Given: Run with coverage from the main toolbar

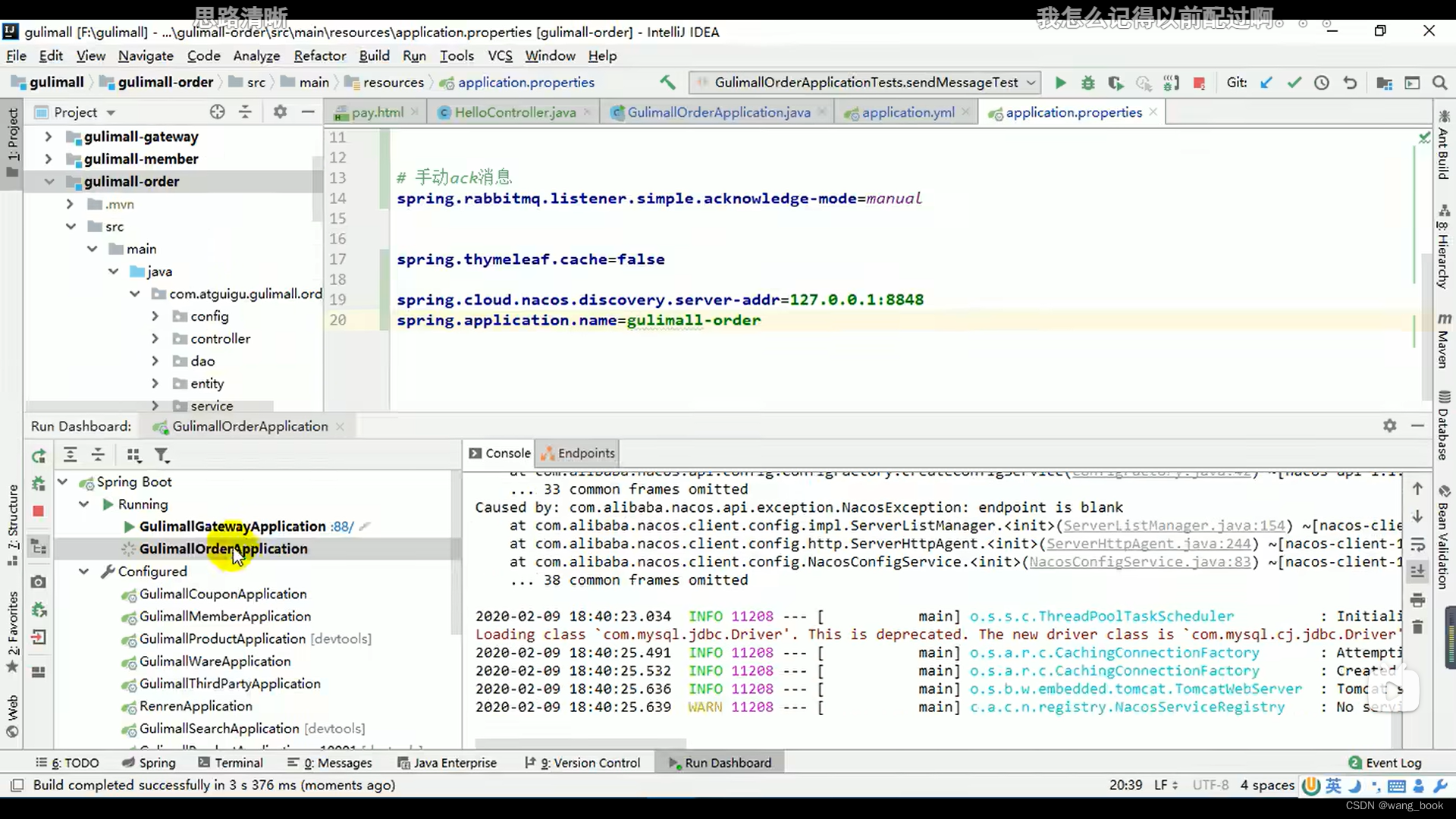Looking at the screenshot, I should pos(1115,83).
